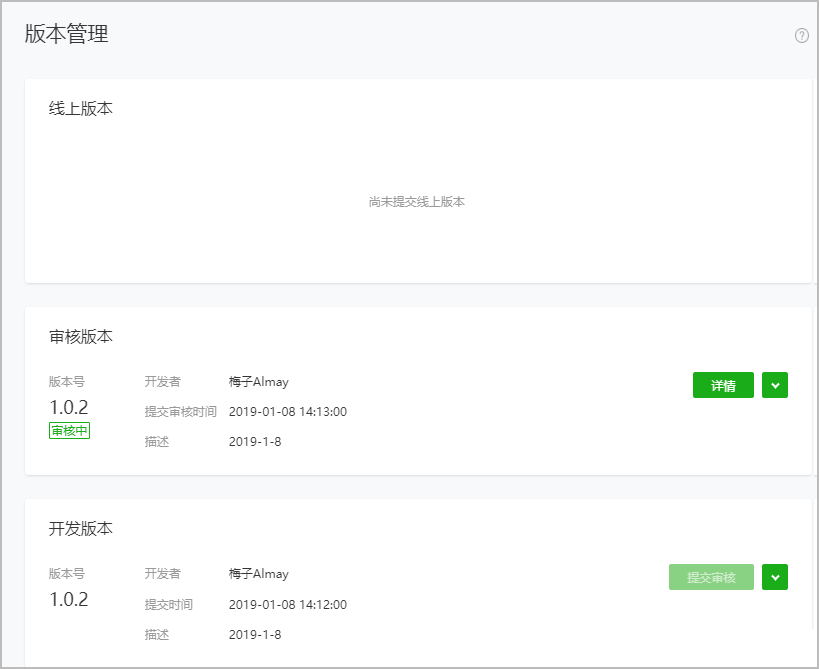819x669 pixels.
Task: Click the 开发版本 section heading
Action: 81,529
